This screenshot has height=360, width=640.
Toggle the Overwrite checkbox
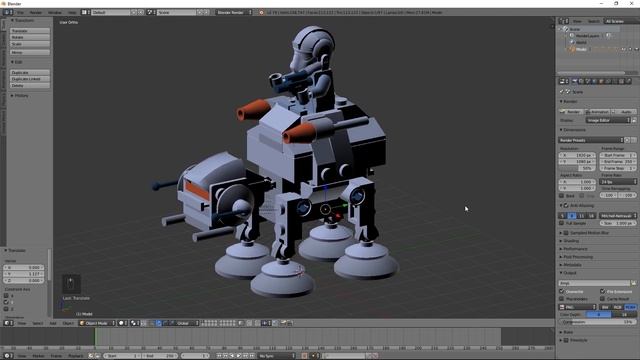[562, 291]
